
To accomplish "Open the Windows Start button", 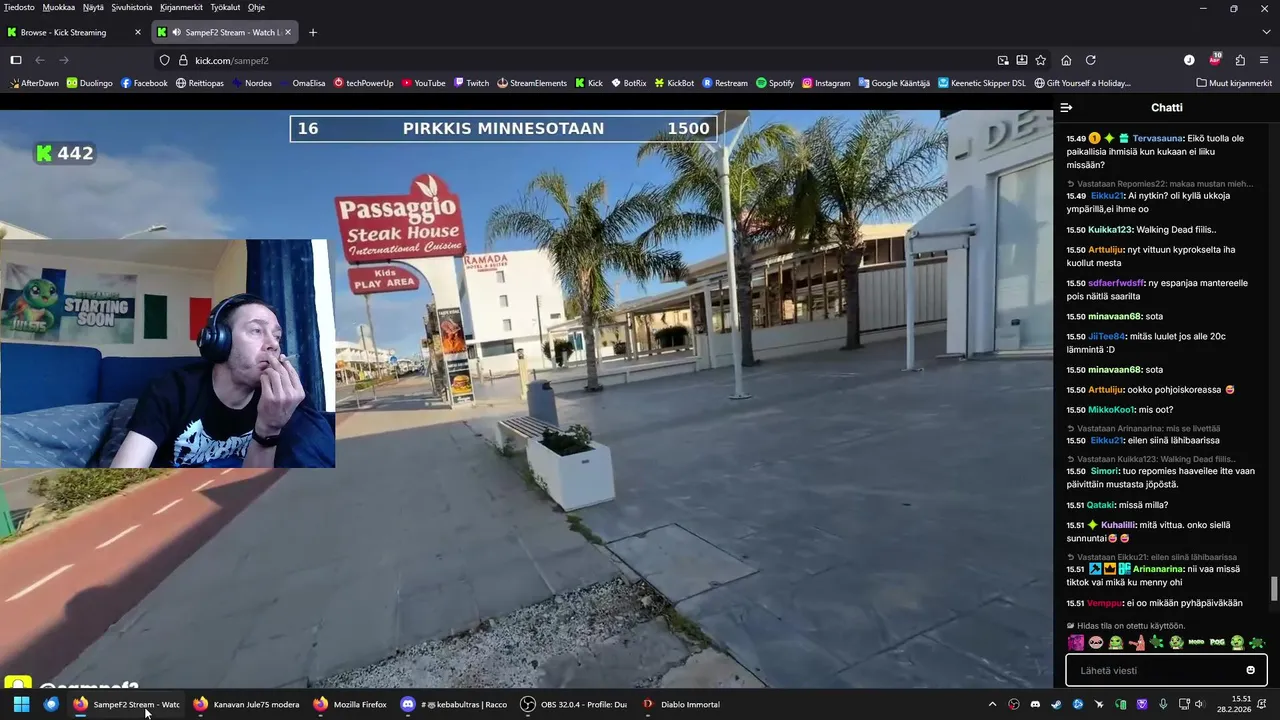I will point(21,704).
